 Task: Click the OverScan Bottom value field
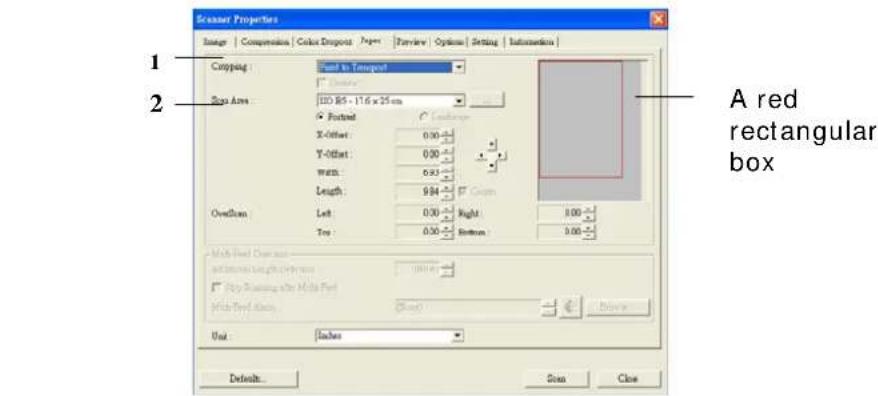[561, 231]
